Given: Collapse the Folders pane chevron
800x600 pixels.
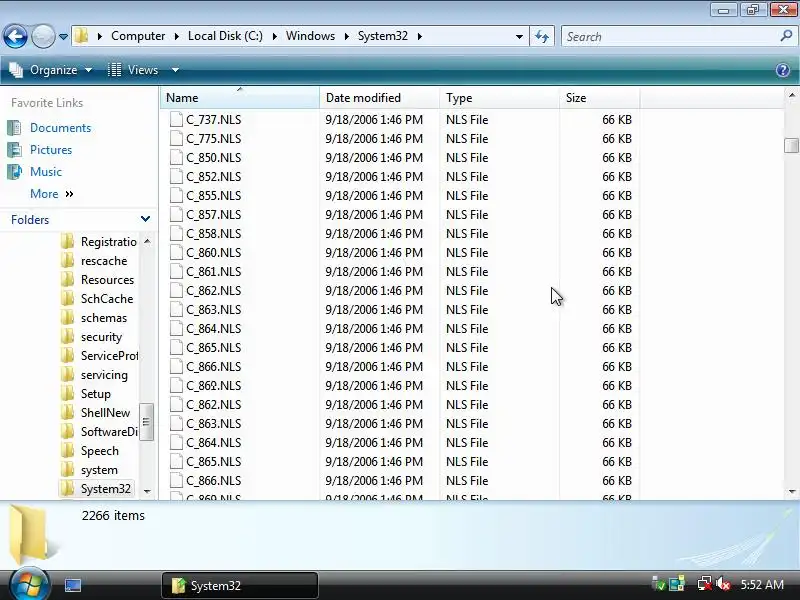Looking at the screenshot, I should 145,219.
